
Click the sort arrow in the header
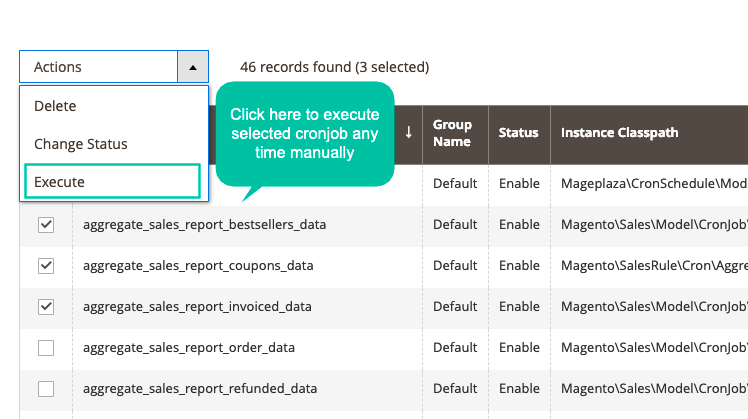pyautogui.click(x=408, y=132)
